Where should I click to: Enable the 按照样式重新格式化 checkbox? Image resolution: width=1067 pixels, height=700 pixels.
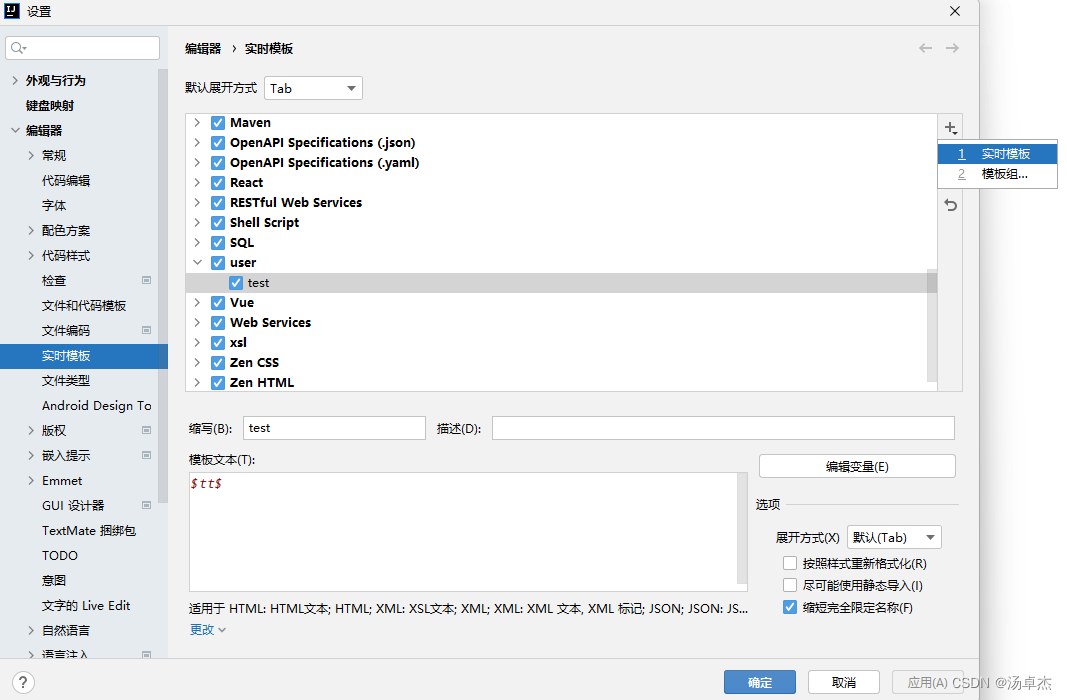(790, 563)
